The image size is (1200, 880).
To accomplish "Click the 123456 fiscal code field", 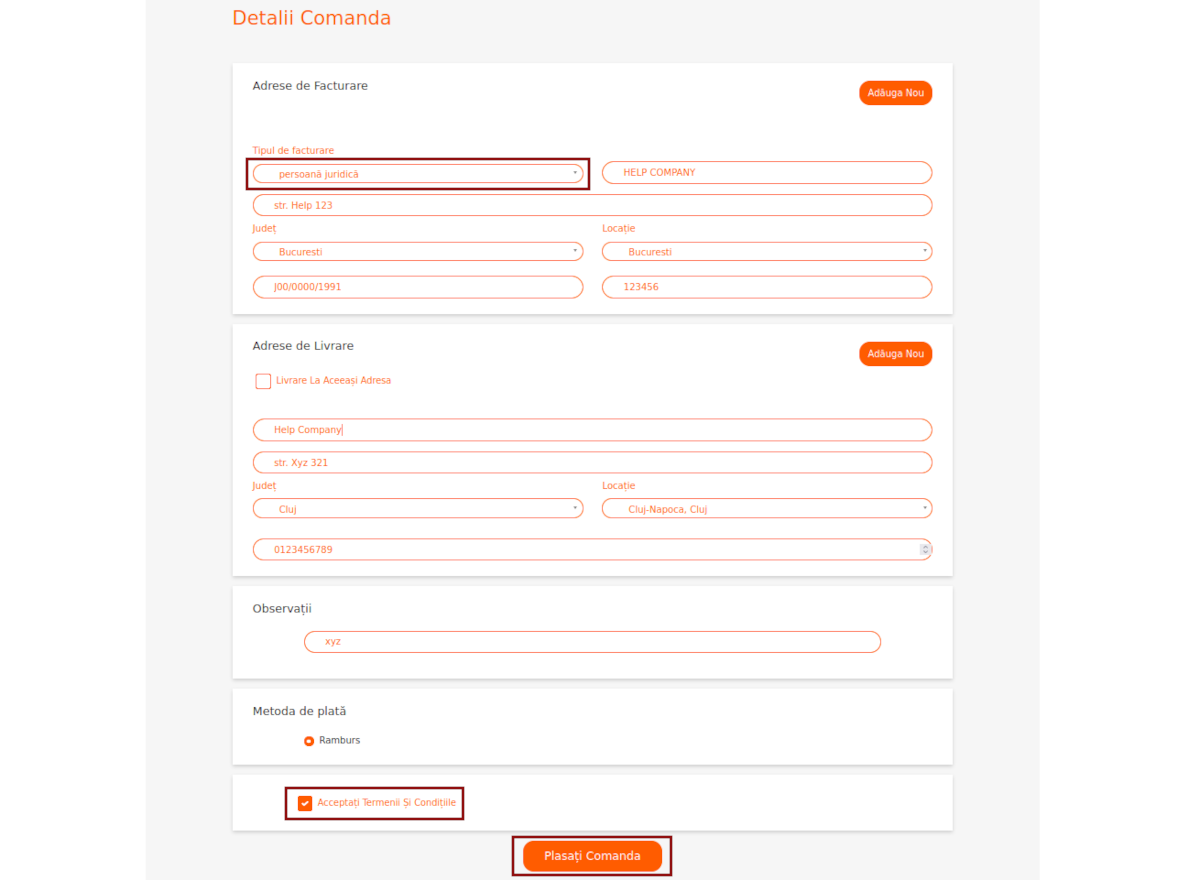I will pyautogui.click(x=767, y=287).
